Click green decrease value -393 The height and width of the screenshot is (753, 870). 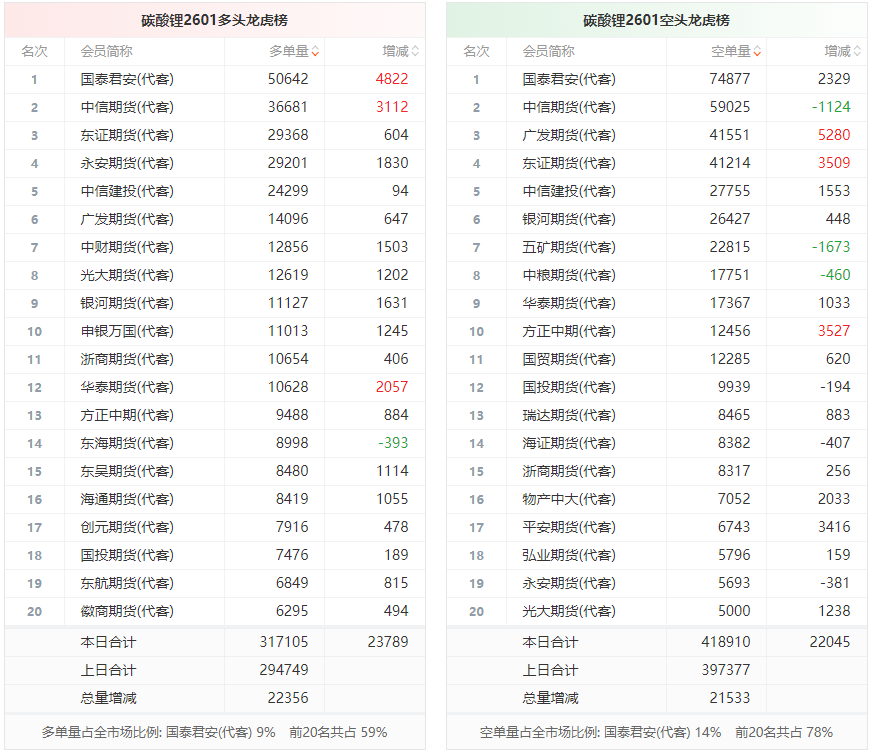pos(393,443)
